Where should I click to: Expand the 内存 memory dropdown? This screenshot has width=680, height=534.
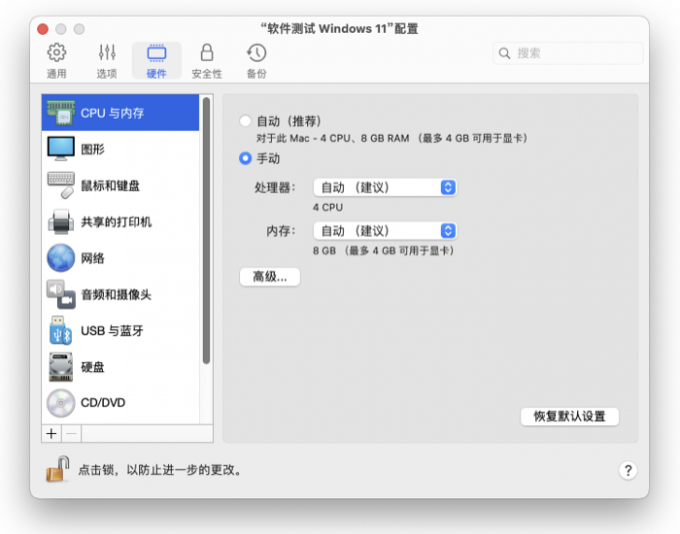(385, 231)
